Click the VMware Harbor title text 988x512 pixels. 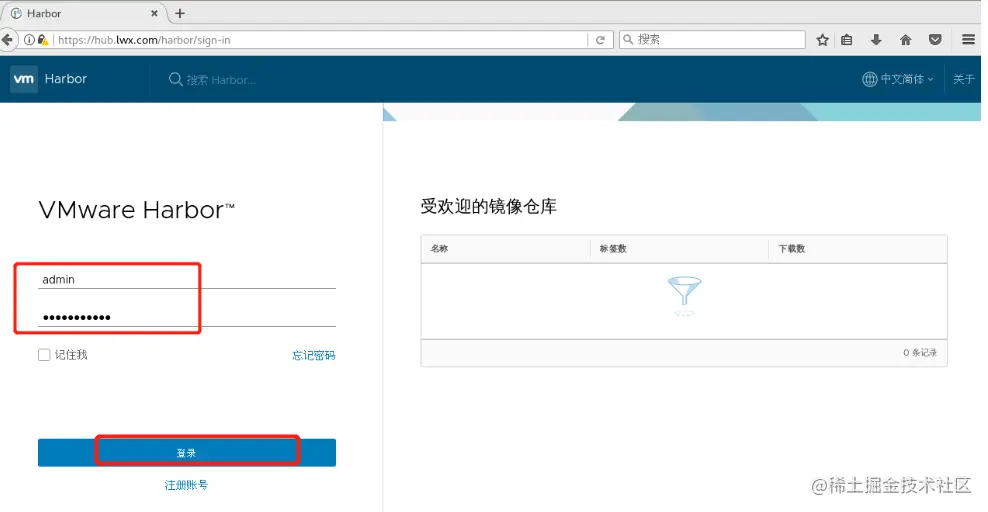(136, 210)
